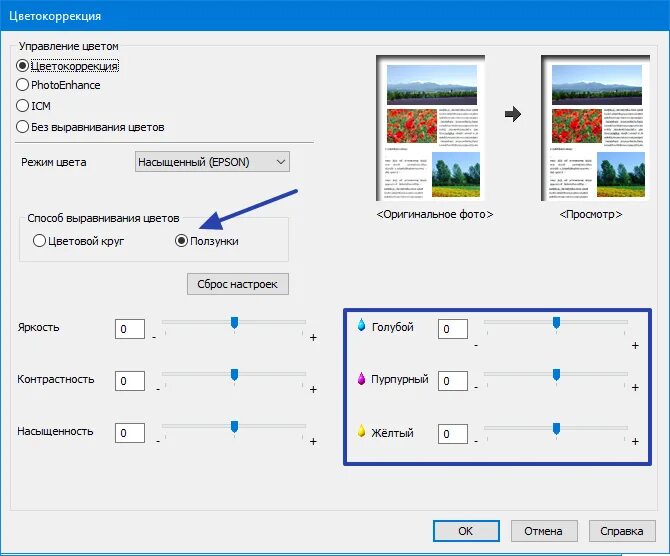Click the Режим цвета label
This screenshot has width=670, height=556.
pos(54,162)
